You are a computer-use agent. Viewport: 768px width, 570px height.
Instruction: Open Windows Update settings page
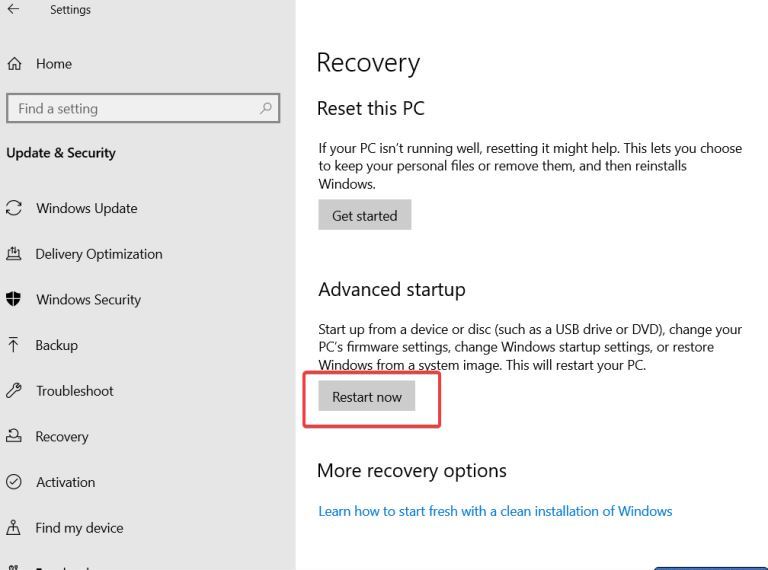point(87,208)
